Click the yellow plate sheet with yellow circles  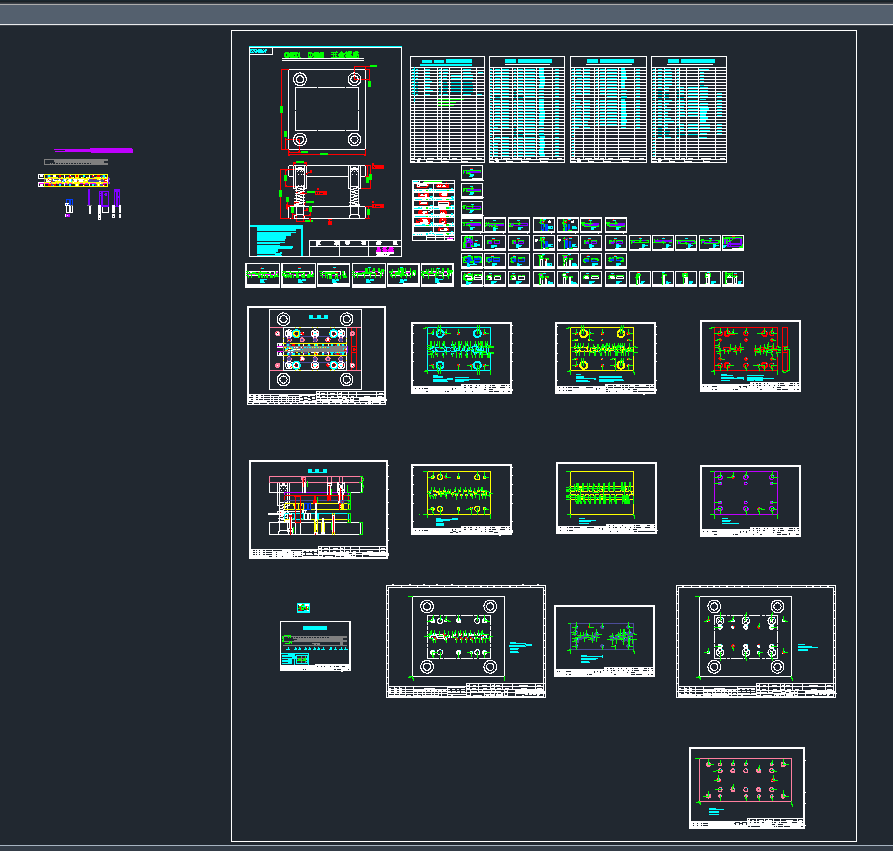605,357
